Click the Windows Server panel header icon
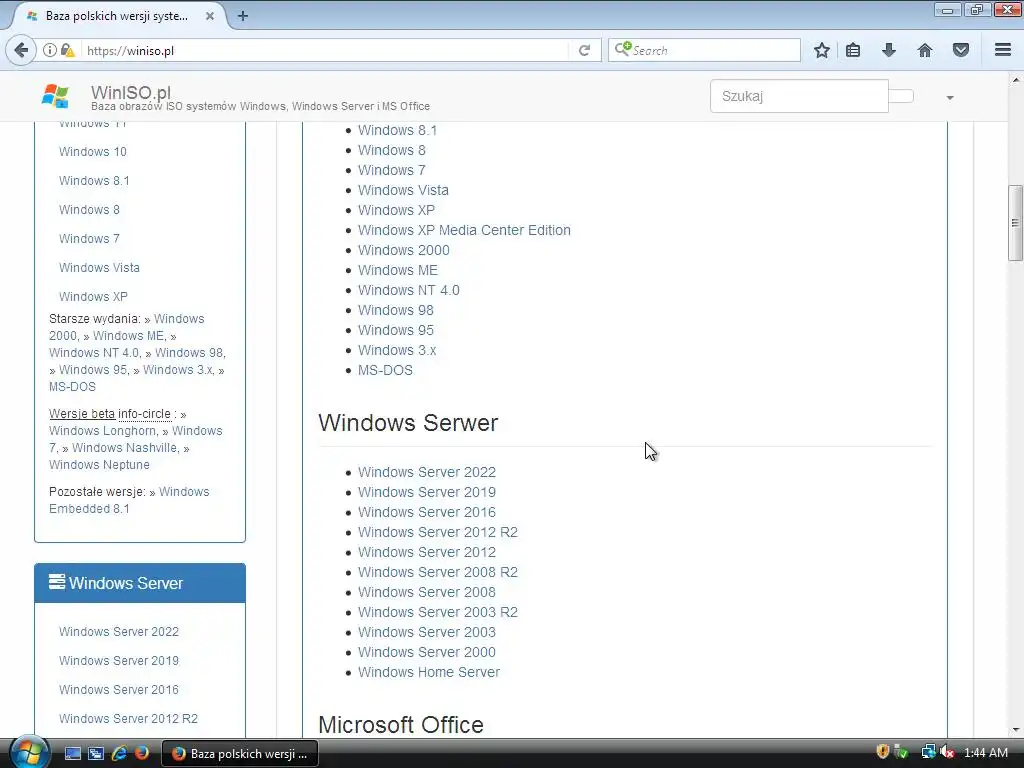 point(57,581)
